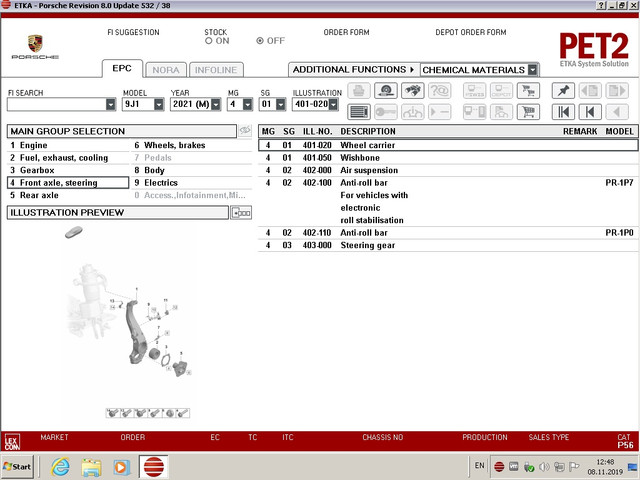Jump to first with double-bar rewind icon

563,112
